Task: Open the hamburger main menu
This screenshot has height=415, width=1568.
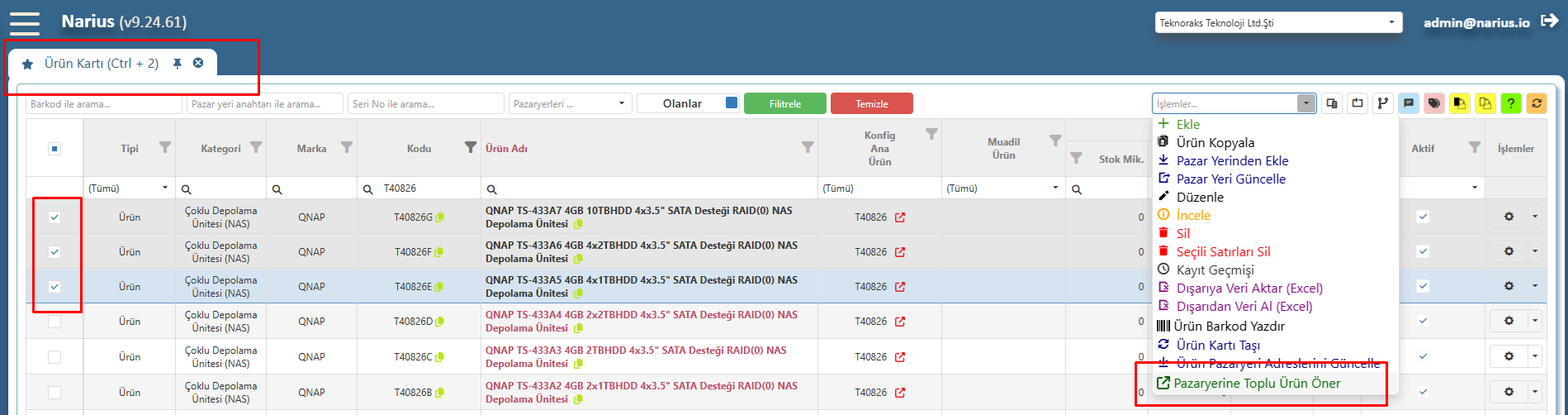Action: point(25,23)
